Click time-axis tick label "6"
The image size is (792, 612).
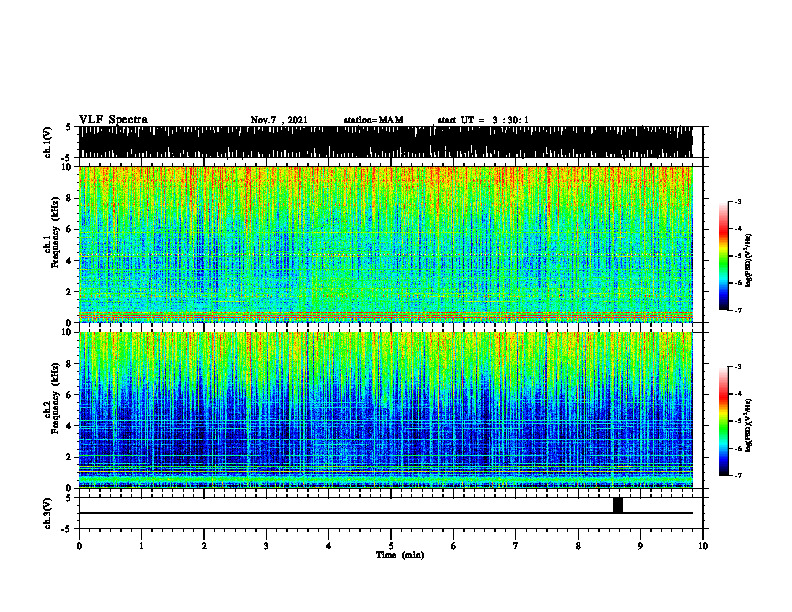(454, 546)
